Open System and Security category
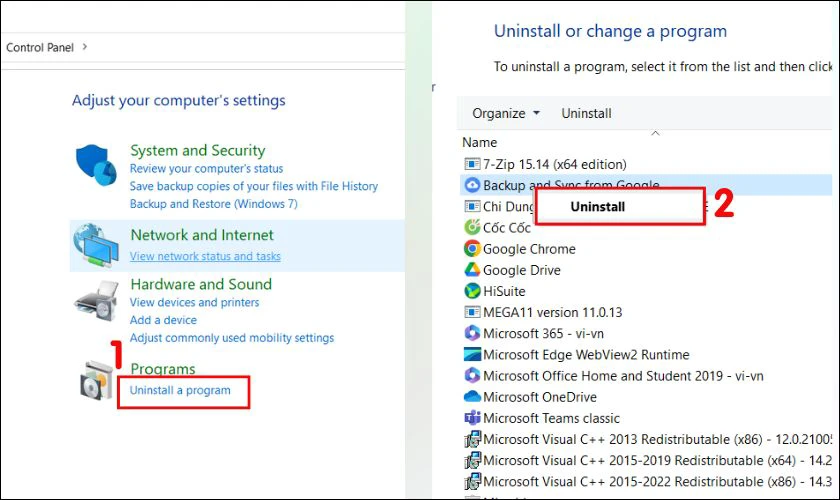This screenshot has height=500, width=840. 198,151
